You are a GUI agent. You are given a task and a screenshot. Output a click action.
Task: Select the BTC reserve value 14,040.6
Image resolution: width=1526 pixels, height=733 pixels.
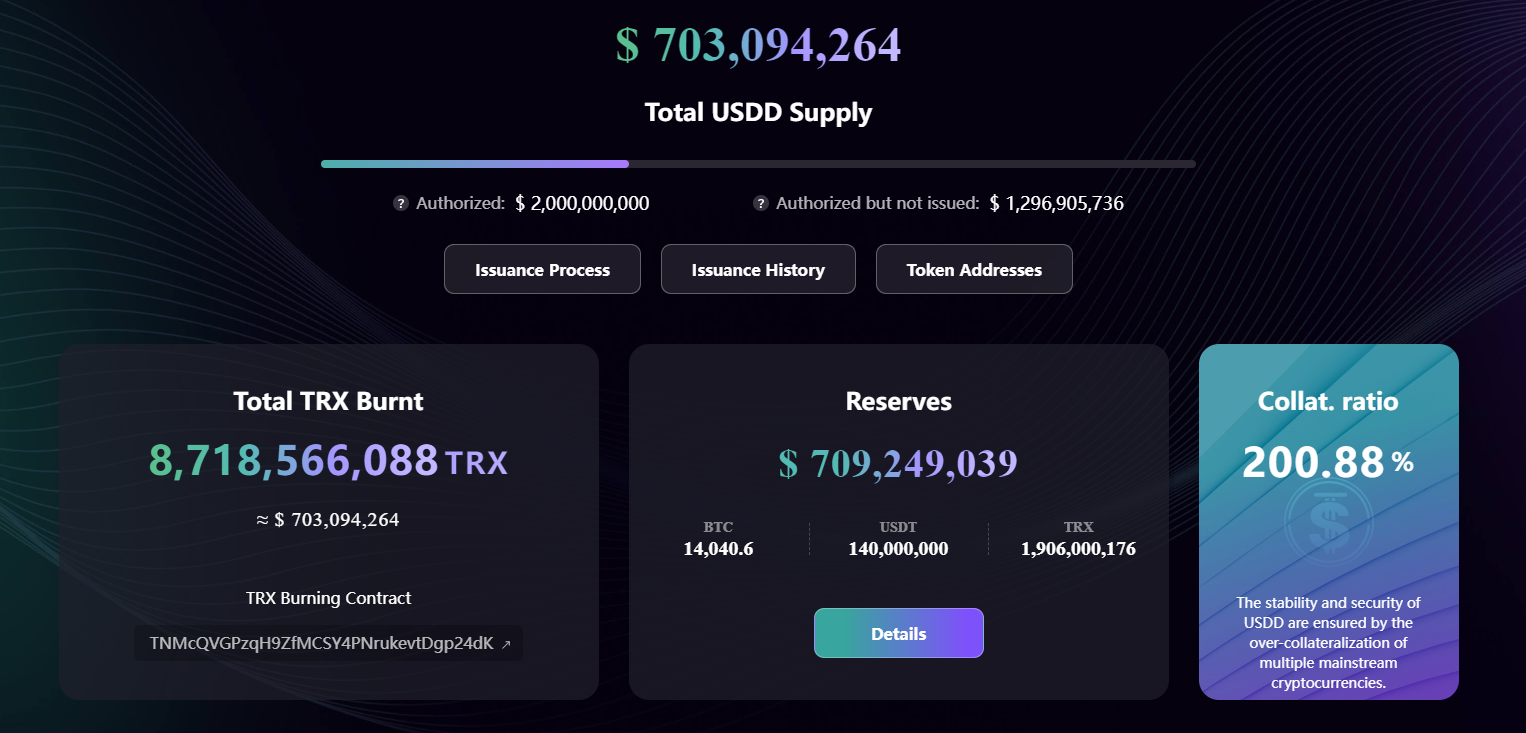718,549
